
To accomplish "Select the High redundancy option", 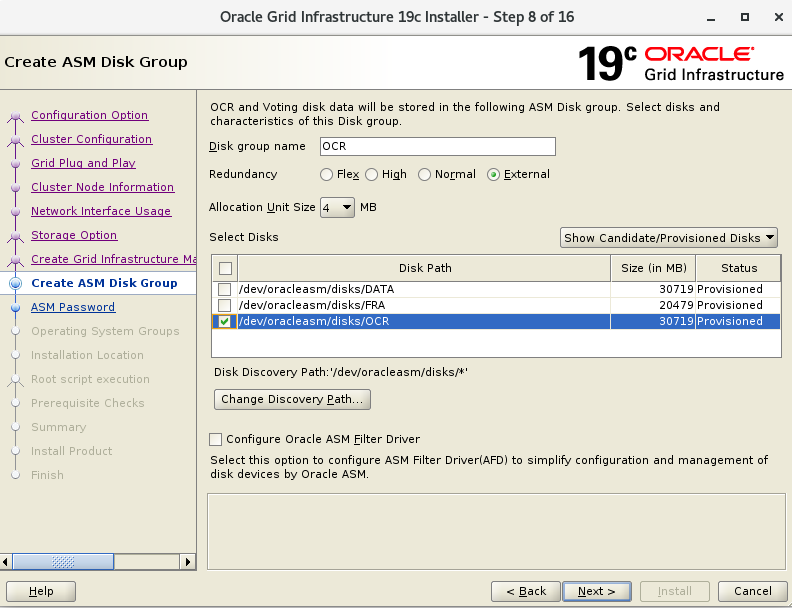I will point(371,175).
